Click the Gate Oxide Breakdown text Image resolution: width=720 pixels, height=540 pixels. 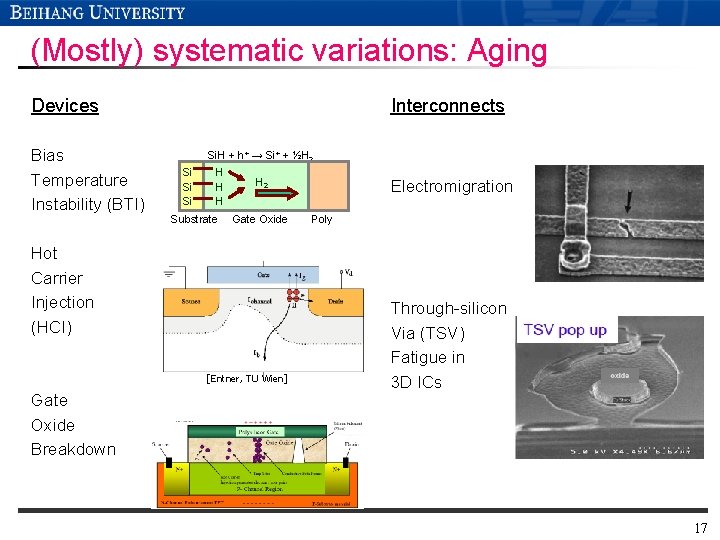click(x=73, y=425)
